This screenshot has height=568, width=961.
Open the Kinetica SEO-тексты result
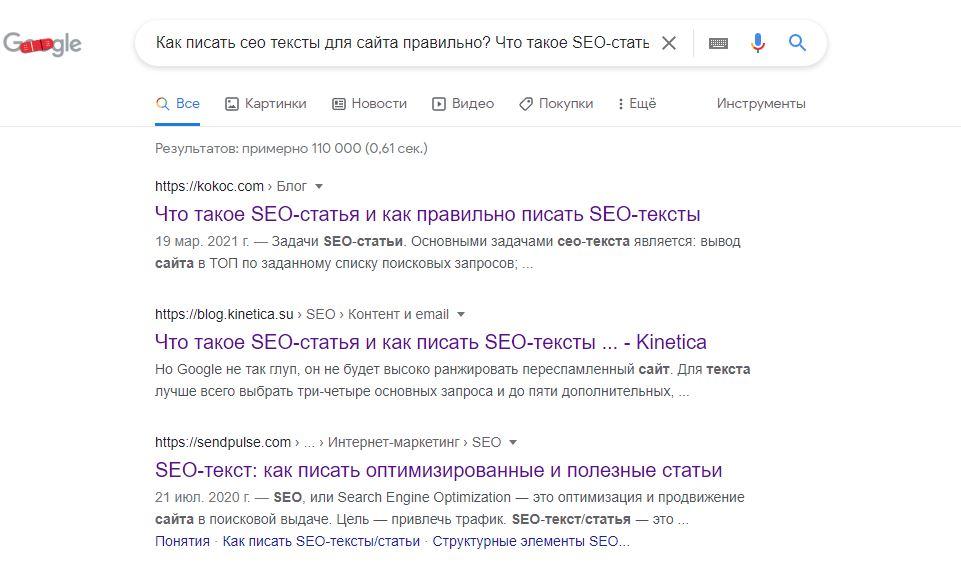[431, 342]
